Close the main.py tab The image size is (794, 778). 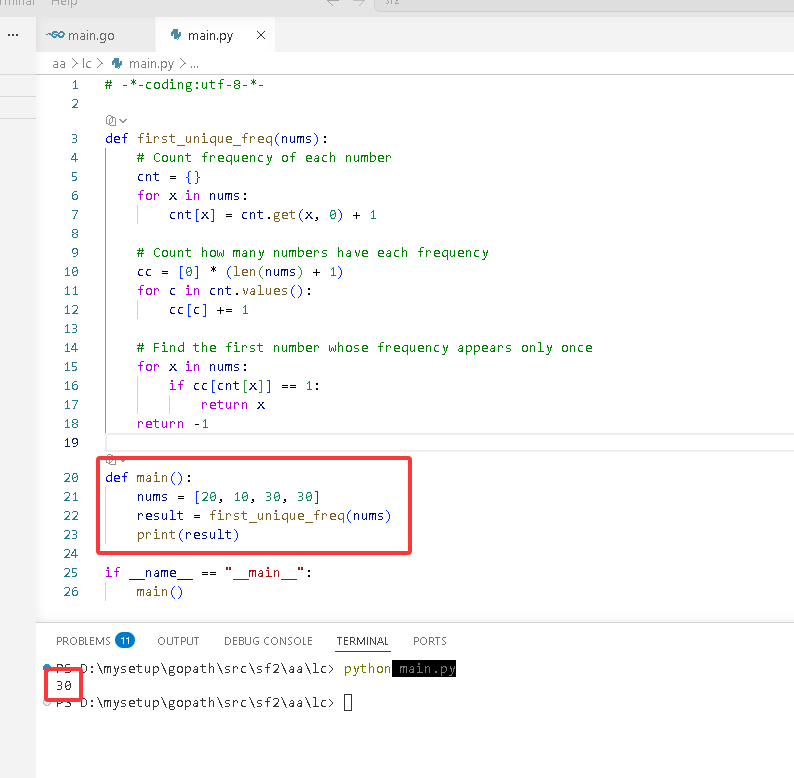click(x=261, y=35)
